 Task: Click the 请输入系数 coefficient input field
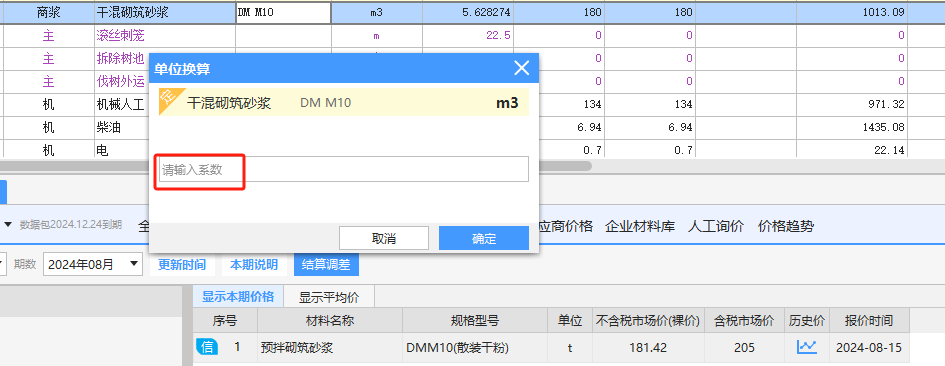[344, 169]
